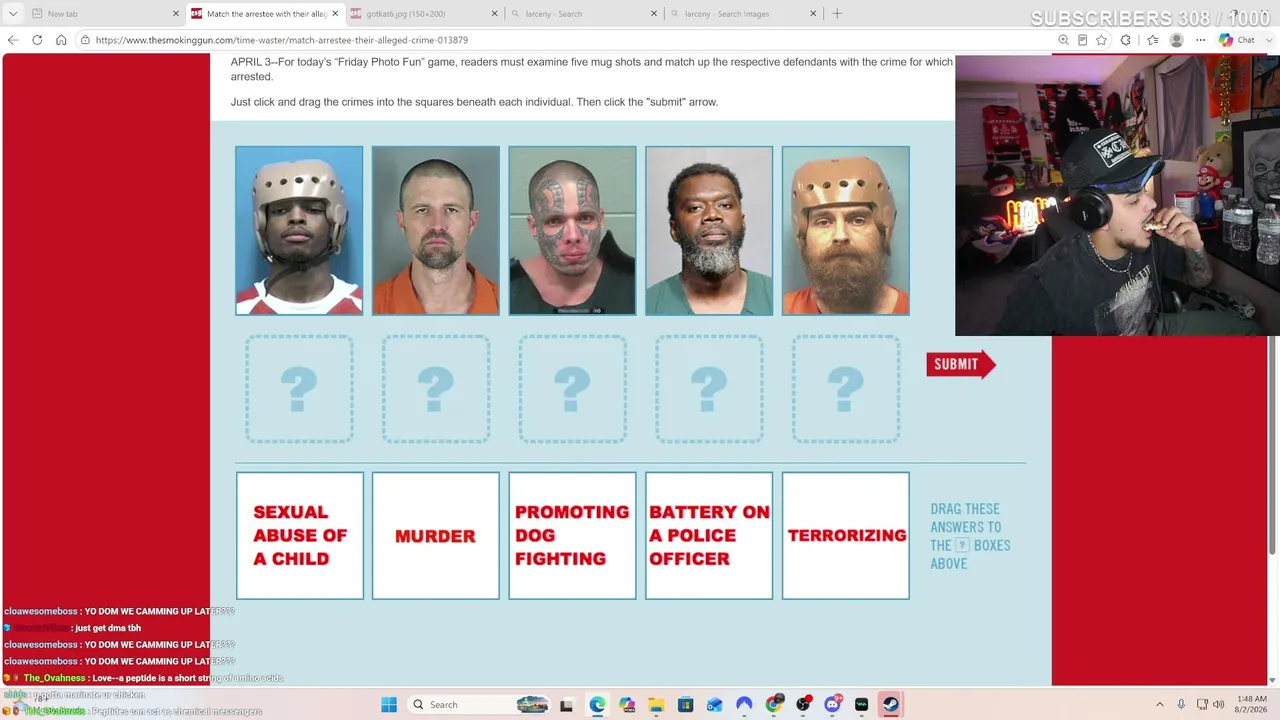Image resolution: width=1280 pixels, height=720 pixels.
Task: Open Discord from the taskbar
Action: pyautogui.click(x=832, y=705)
